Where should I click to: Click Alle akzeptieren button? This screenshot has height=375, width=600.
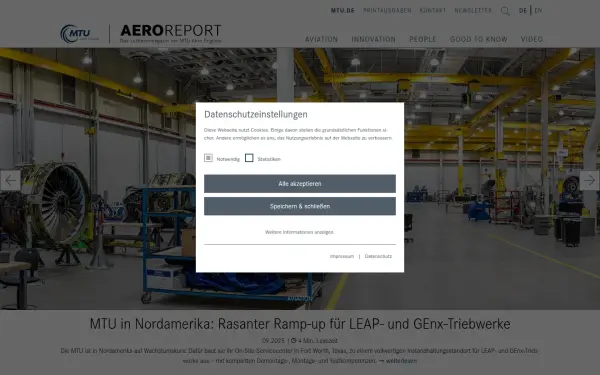300,184
